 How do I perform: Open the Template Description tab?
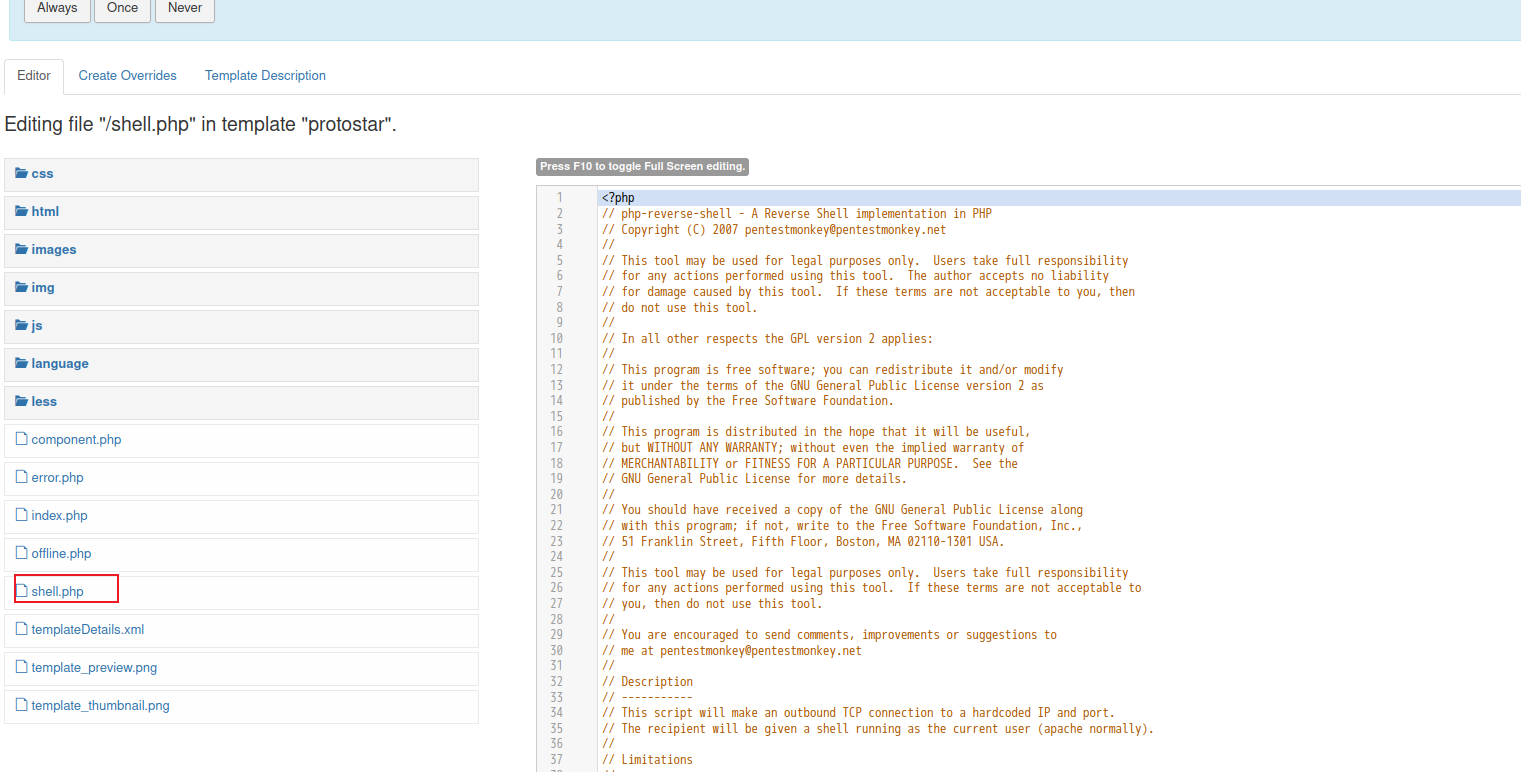pyautogui.click(x=265, y=76)
